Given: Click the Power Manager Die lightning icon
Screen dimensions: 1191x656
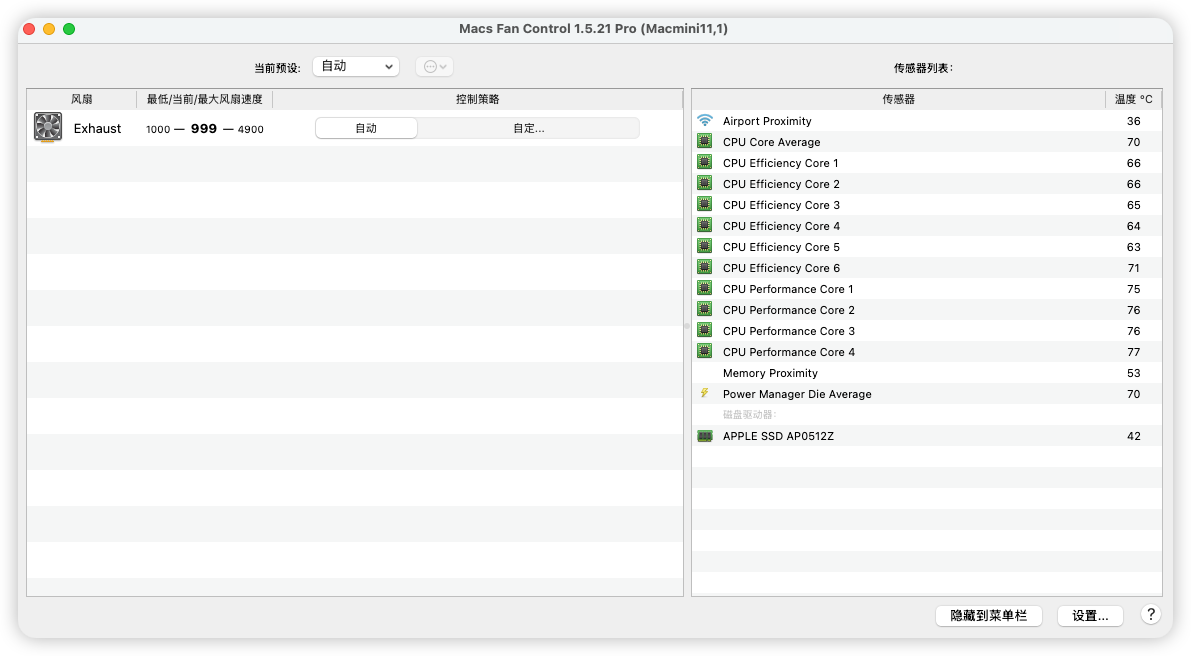Looking at the screenshot, I should pos(705,394).
